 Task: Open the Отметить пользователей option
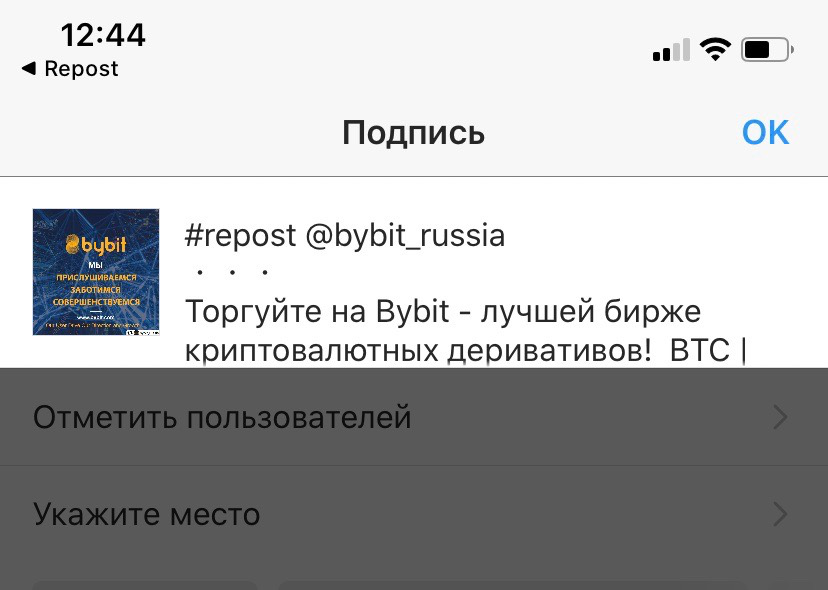414,417
